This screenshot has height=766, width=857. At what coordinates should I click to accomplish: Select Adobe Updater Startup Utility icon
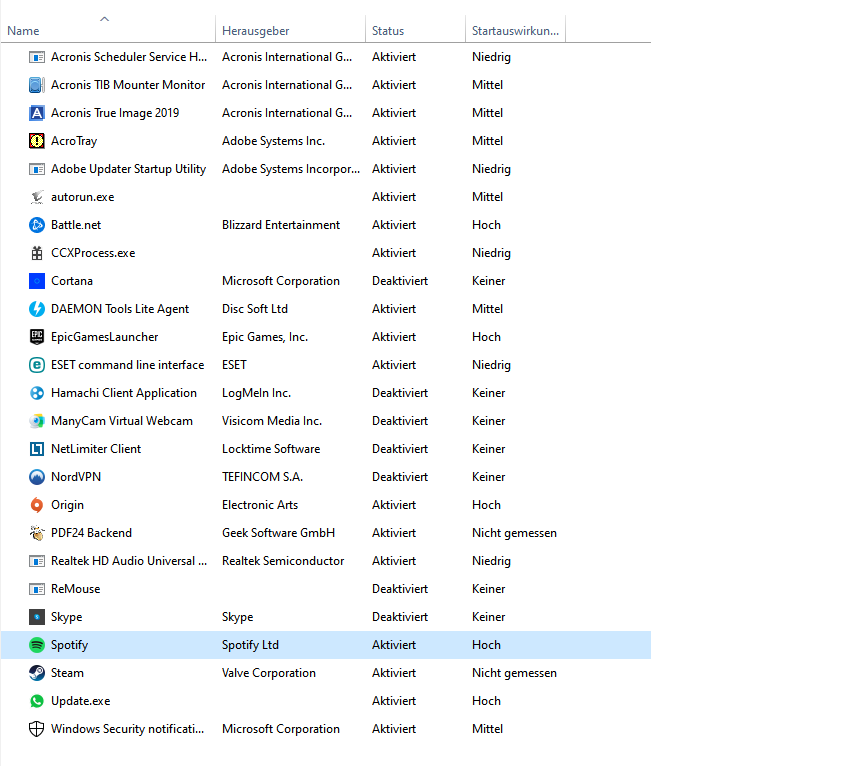tap(37, 169)
